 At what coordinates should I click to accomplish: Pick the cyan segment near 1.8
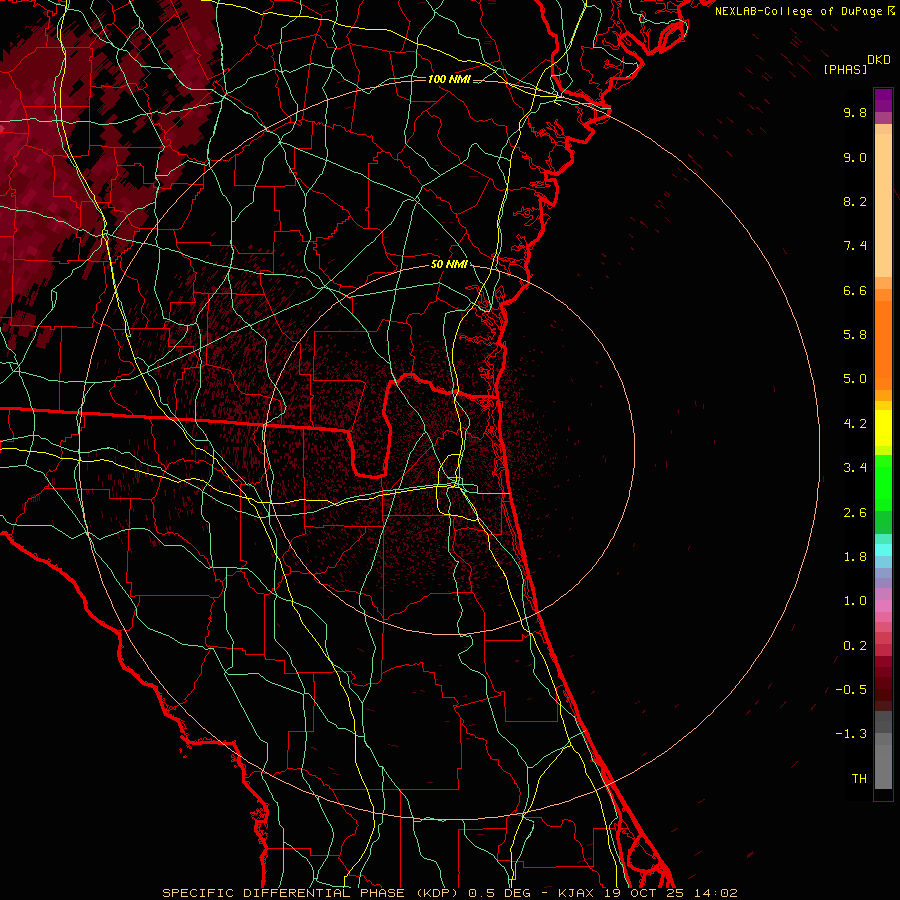(x=883, y=550)
